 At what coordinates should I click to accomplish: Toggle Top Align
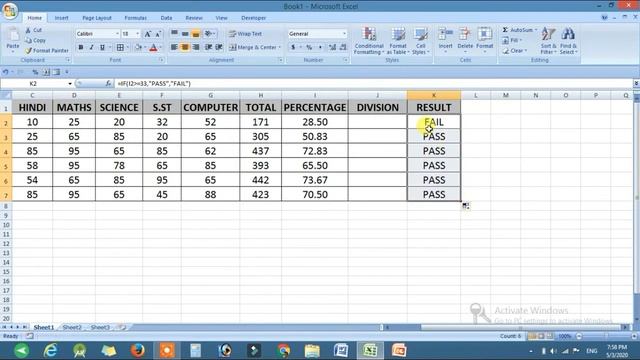pos(174,33)
